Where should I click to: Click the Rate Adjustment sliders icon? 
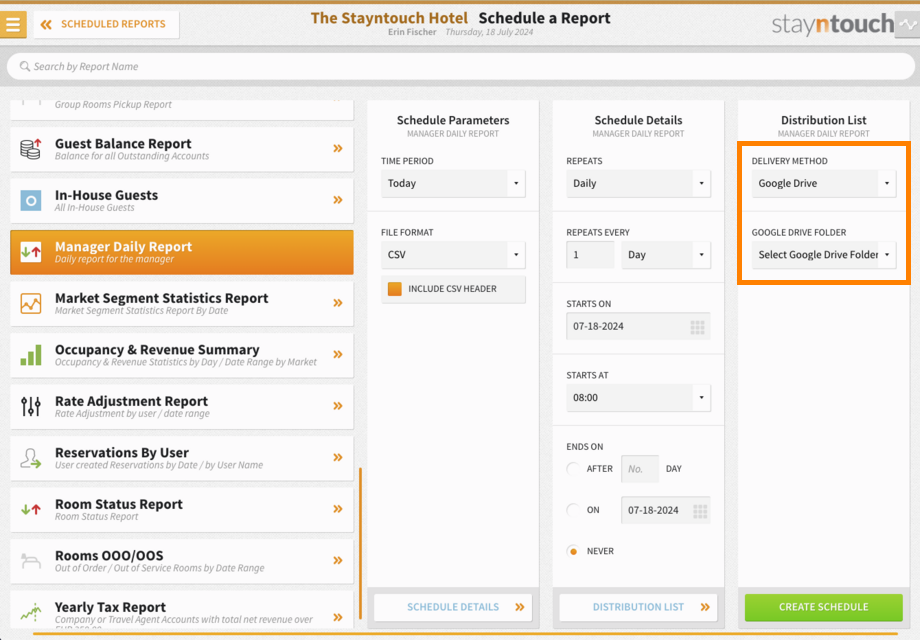(x=31, y=407)
